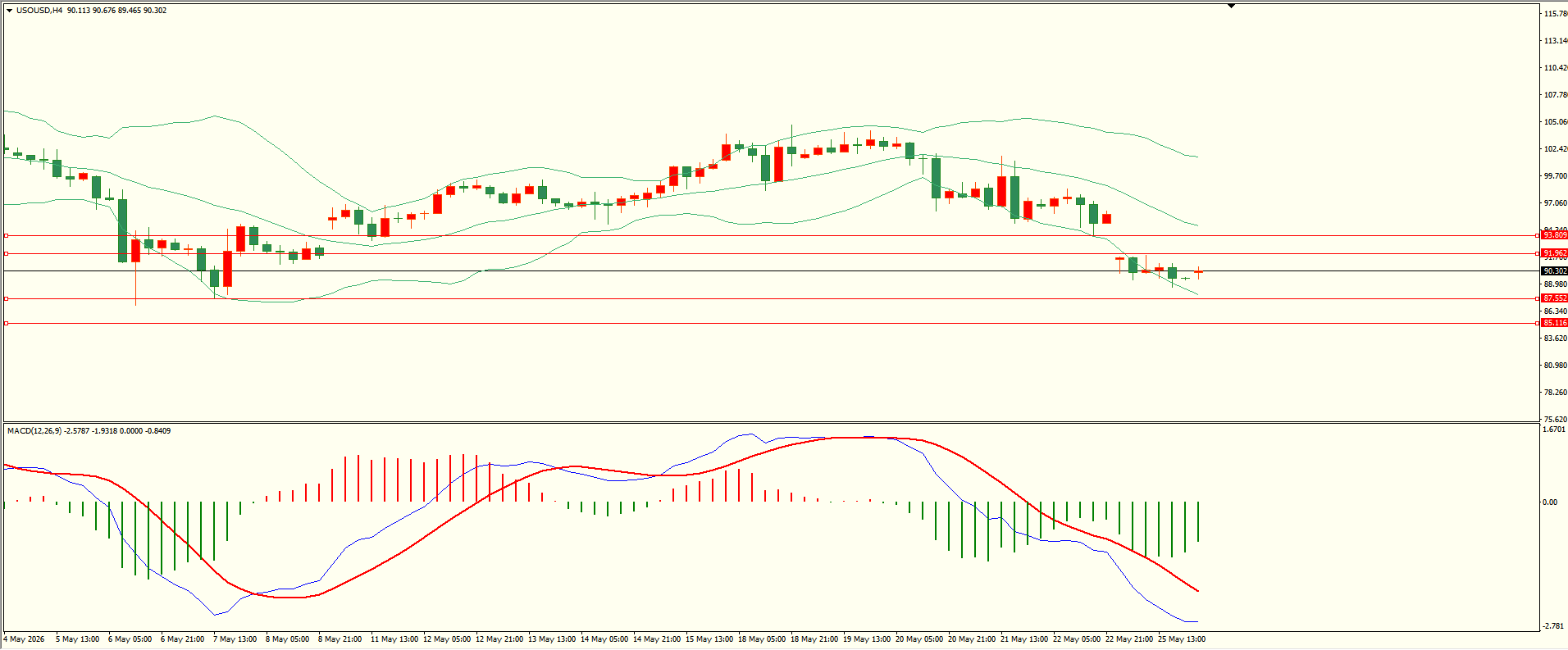This screenshot has width=1568, height=650.
Task: Click the MACD(12,26,9) indicator label
Action: coord(34,431)
